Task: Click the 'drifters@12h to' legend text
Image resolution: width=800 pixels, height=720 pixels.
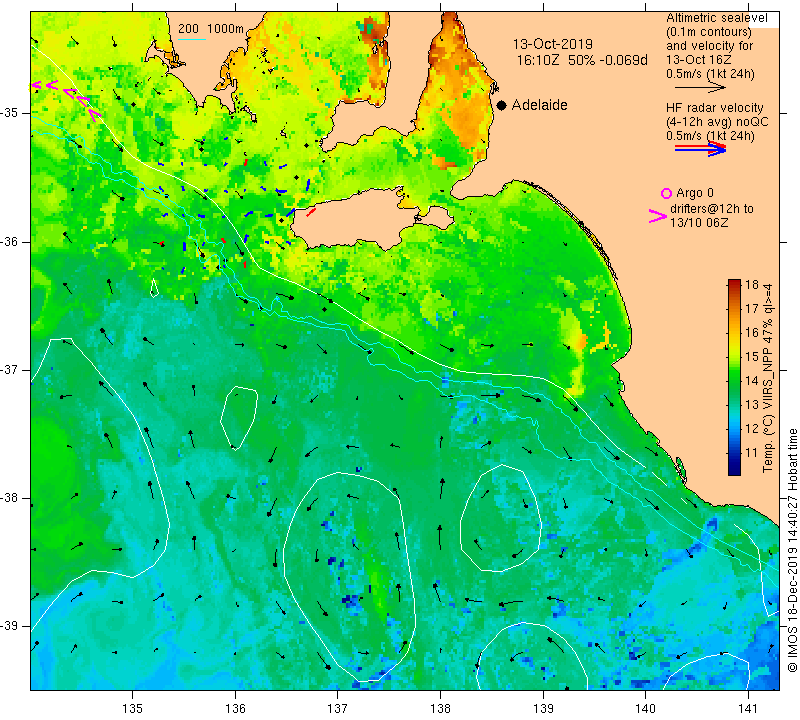Action: click(x=712, y=209)
